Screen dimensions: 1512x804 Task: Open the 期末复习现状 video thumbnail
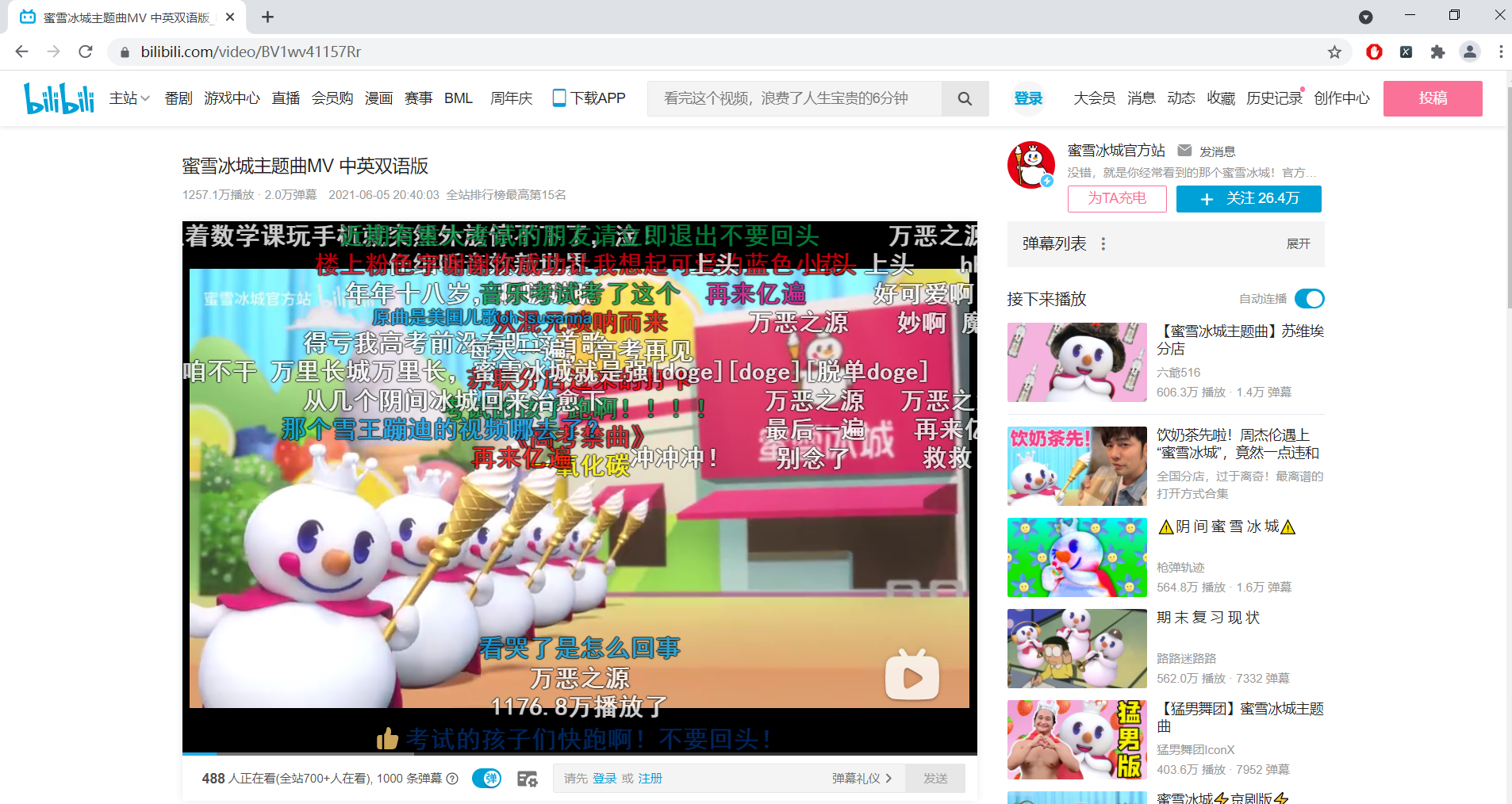click(1077, 649)
